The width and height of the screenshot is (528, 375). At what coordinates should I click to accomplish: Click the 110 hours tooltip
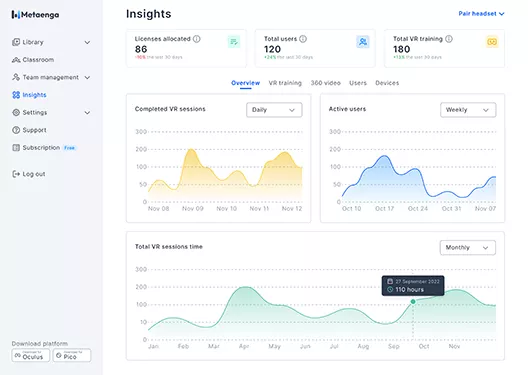tap(413, 285)
